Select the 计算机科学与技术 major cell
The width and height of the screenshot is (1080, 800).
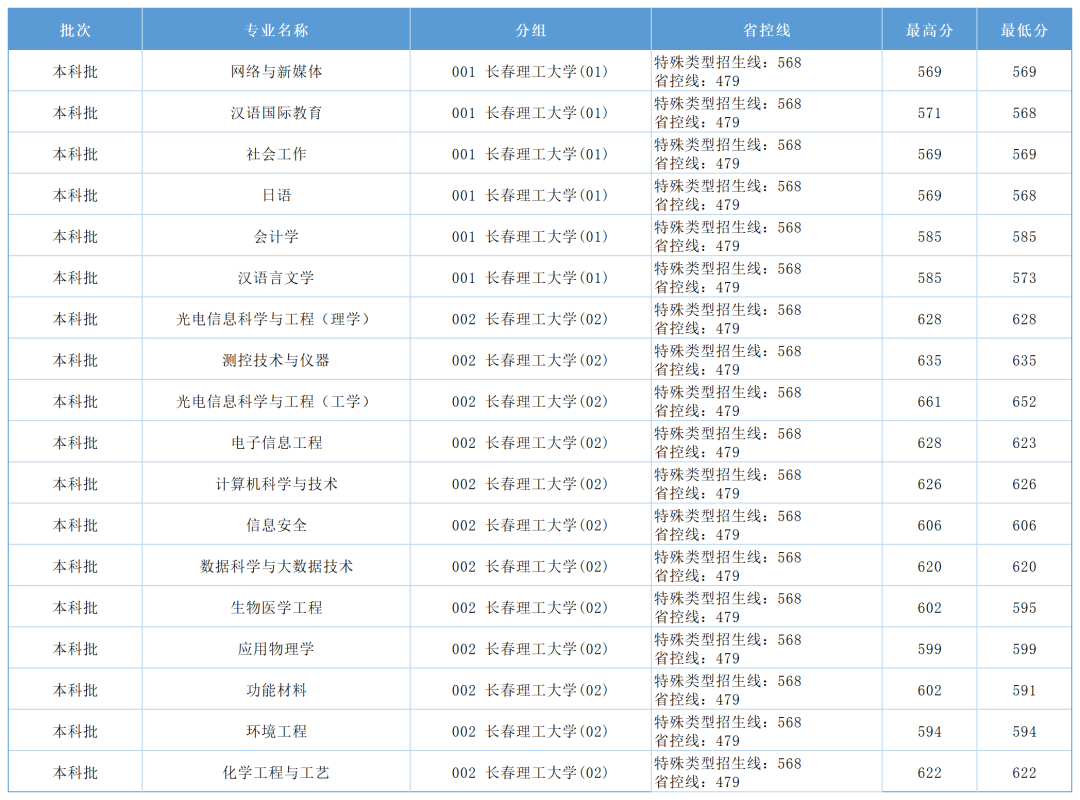tap(276, 484)
